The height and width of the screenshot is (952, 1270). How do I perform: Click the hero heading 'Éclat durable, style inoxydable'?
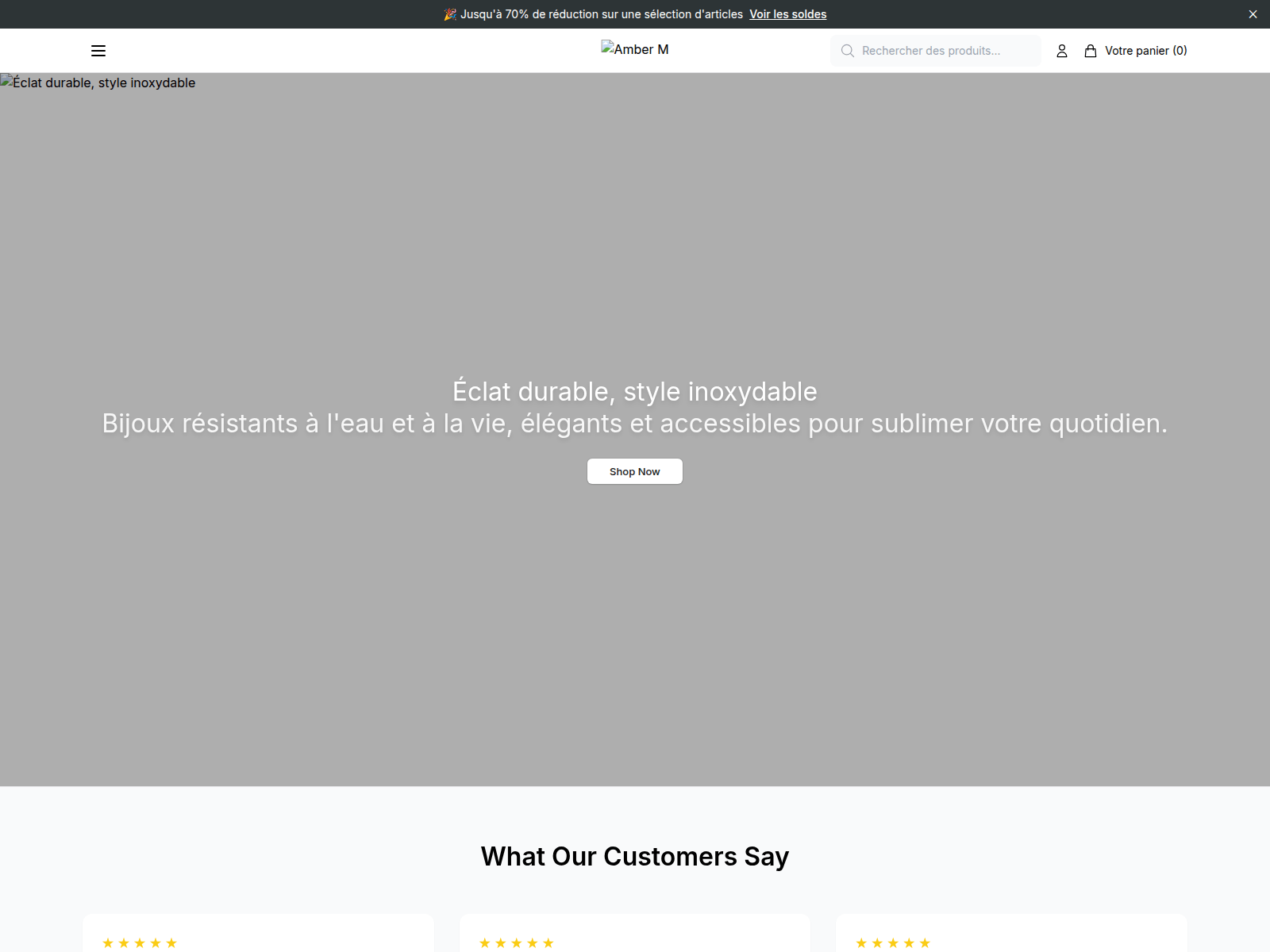click(x=635, y=391)
